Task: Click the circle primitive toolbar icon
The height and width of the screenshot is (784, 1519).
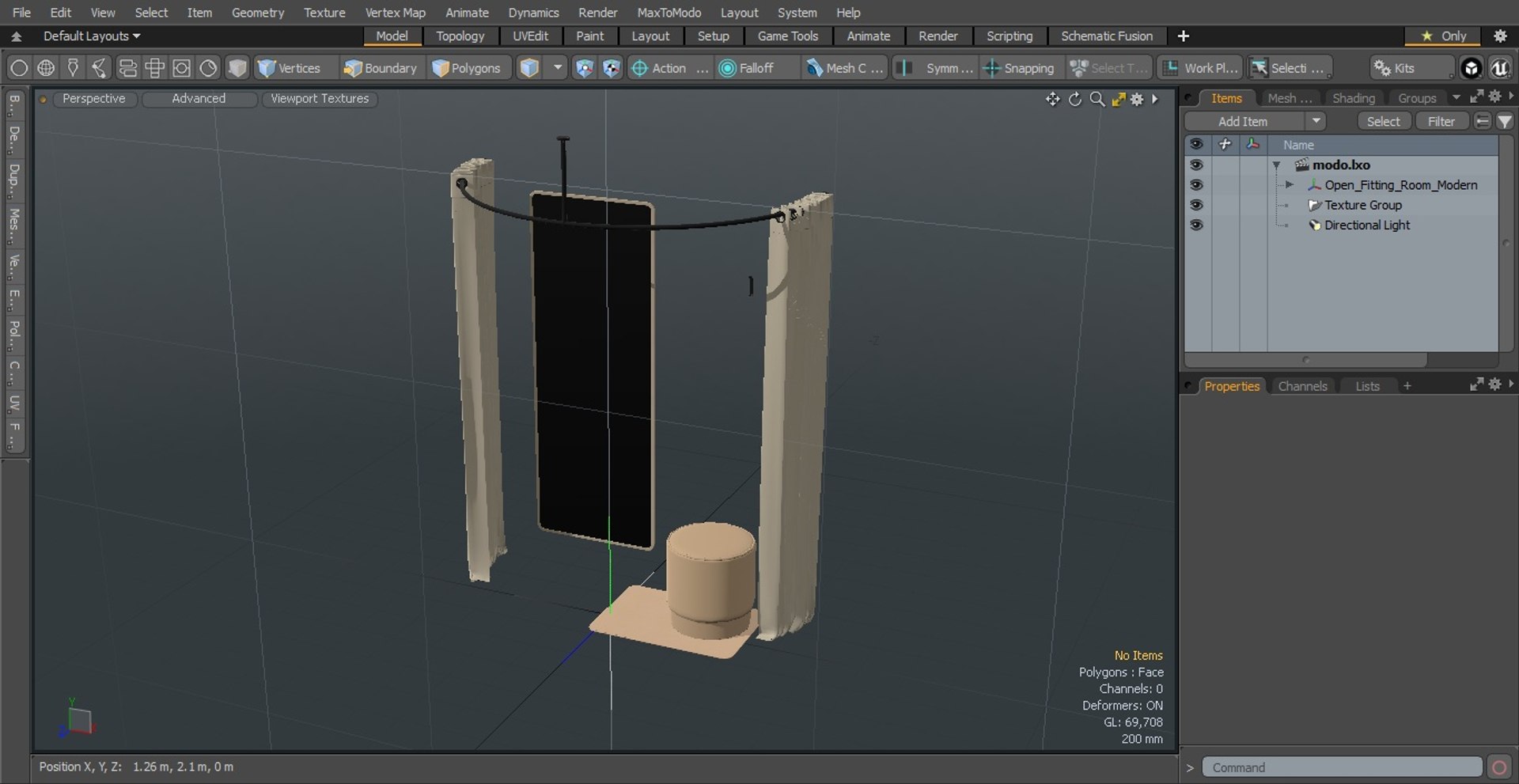Action: [x=19, y=68]
